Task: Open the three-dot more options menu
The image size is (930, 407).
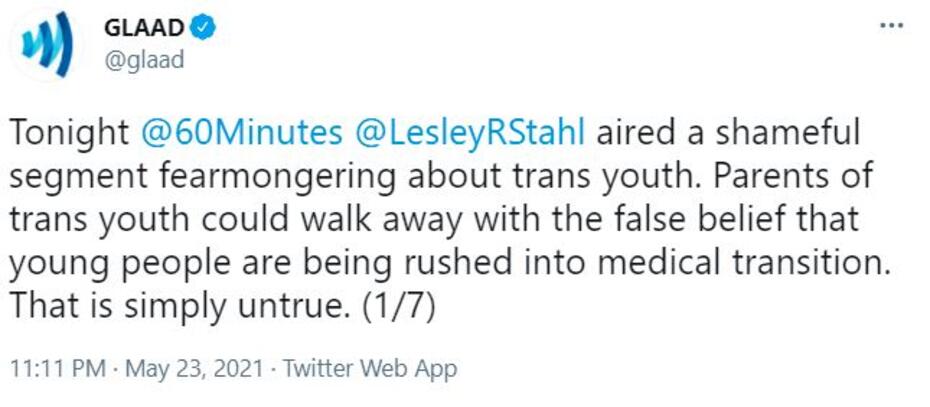Action: [890, 26]
